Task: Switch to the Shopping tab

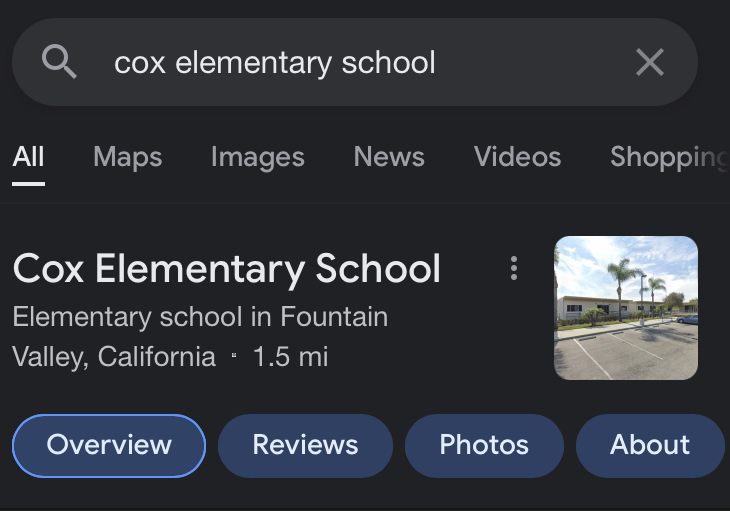Action: (x=668, y=157)
